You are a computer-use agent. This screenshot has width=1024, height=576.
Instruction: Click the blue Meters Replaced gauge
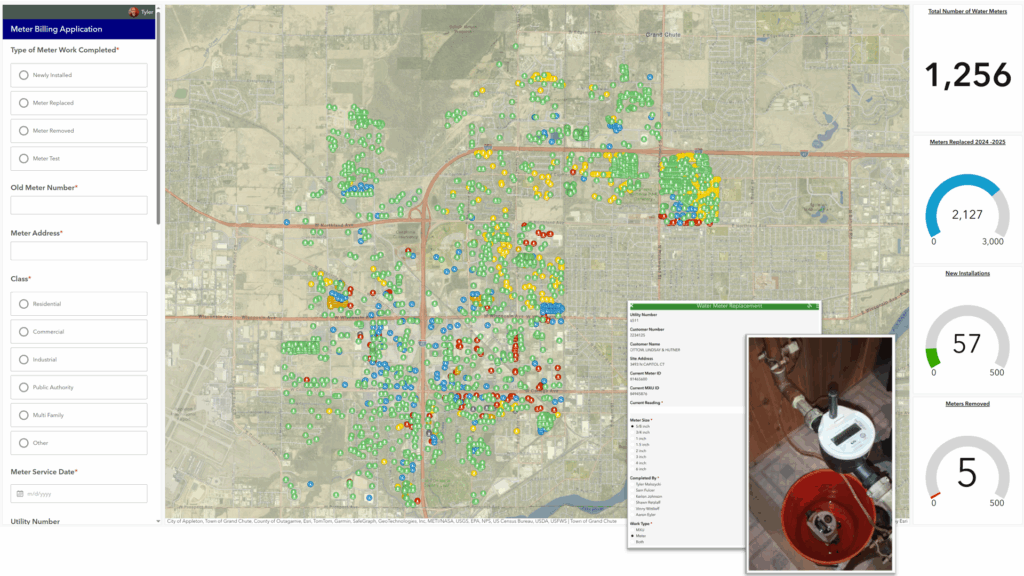point(967,207)
